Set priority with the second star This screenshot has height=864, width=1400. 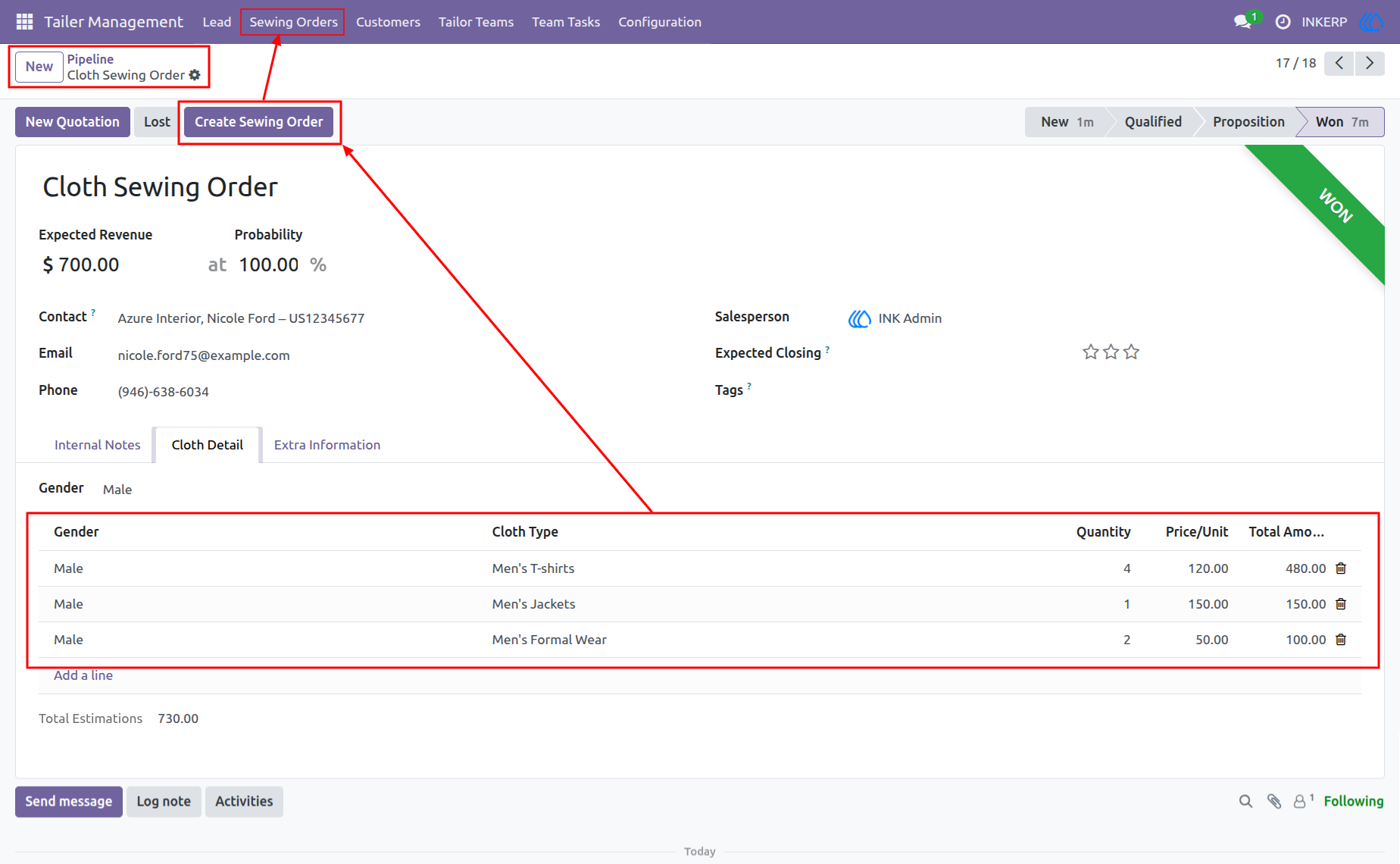(x=1111, y=352)
